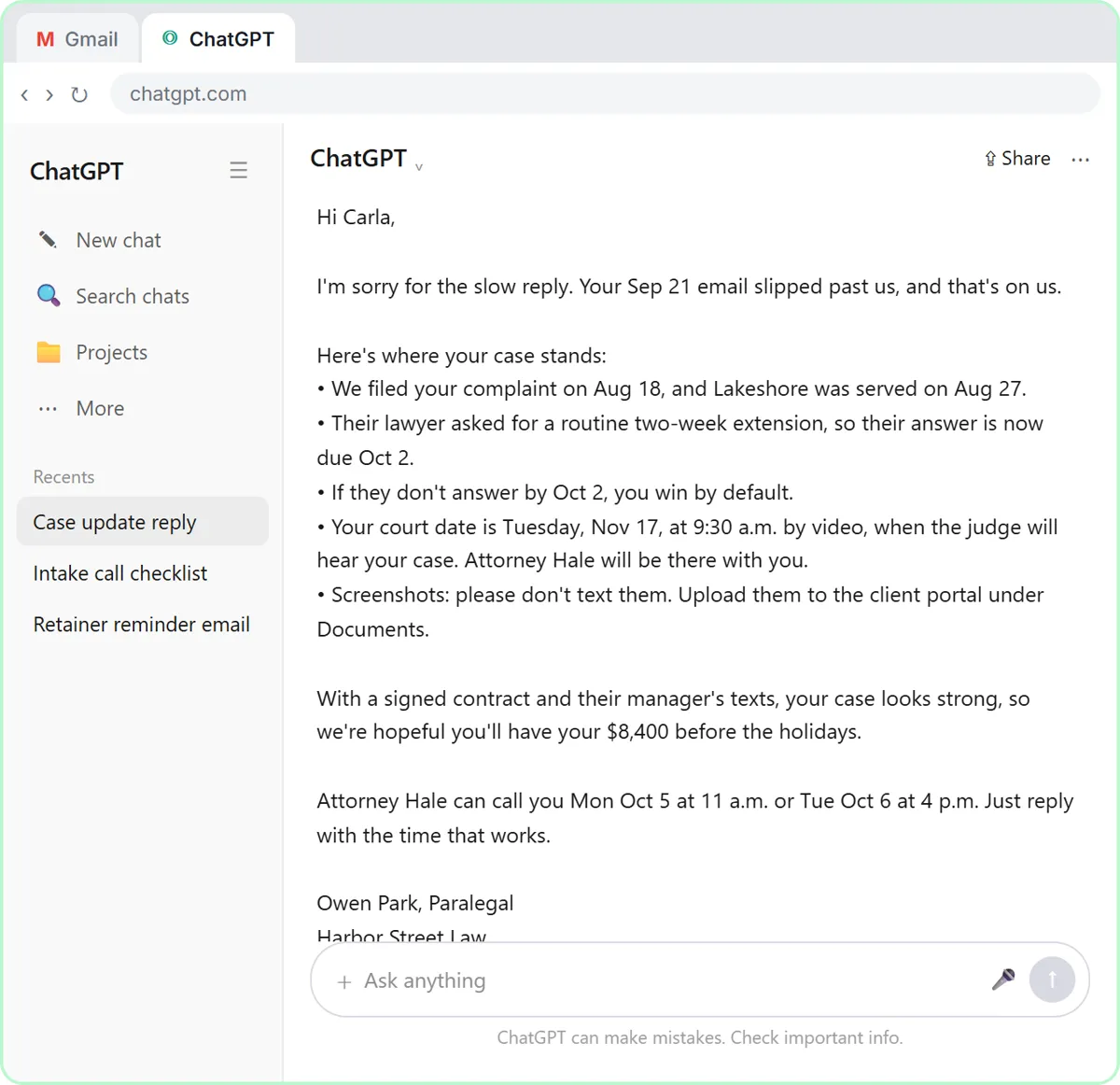Go back with the browser back arrow
The width and height of the screenshot is (1120, 1085).
24,94
